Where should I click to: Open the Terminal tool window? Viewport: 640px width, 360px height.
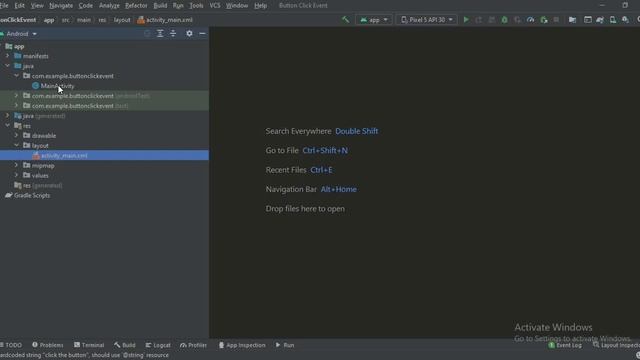(89, 345)
